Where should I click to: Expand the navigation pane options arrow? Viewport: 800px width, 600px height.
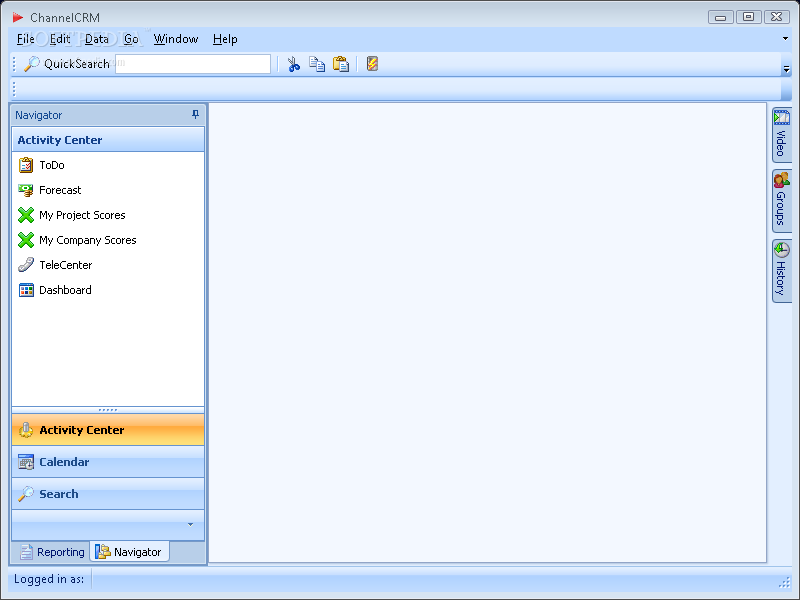(190, 524)
